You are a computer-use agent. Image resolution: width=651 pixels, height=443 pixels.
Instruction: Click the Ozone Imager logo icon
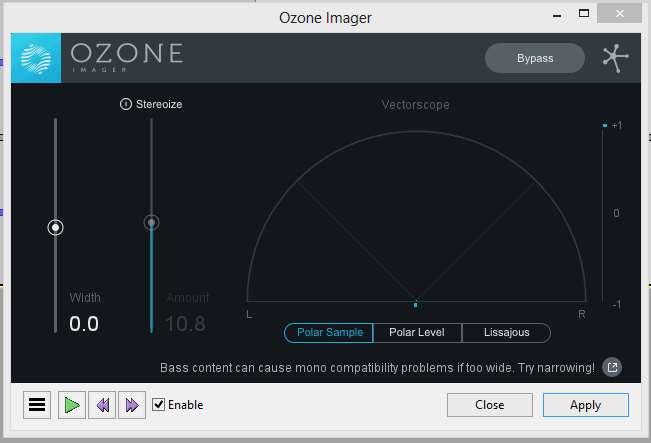tap(37, 58)
